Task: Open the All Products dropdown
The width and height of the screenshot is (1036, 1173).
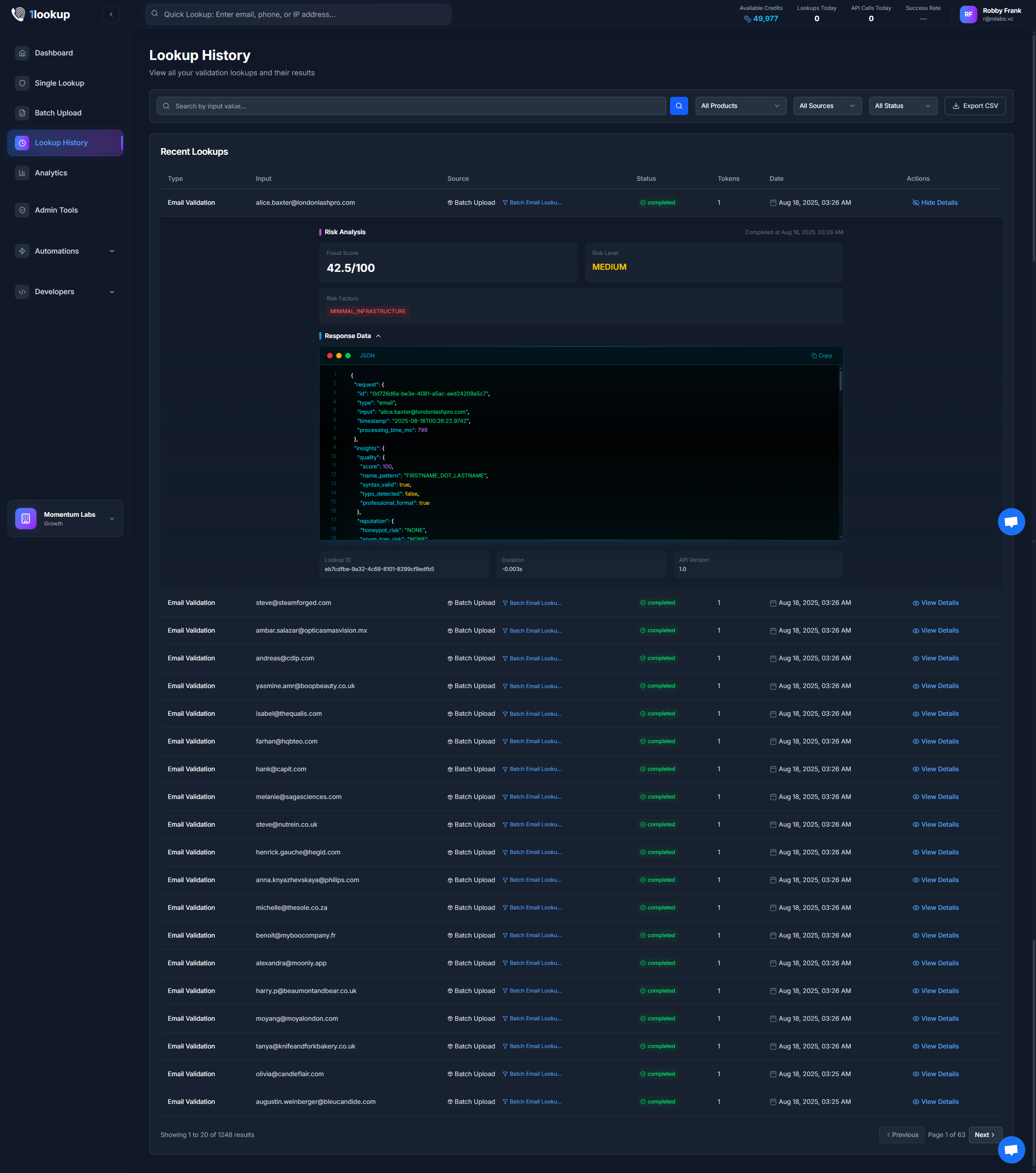Action: 740,106
